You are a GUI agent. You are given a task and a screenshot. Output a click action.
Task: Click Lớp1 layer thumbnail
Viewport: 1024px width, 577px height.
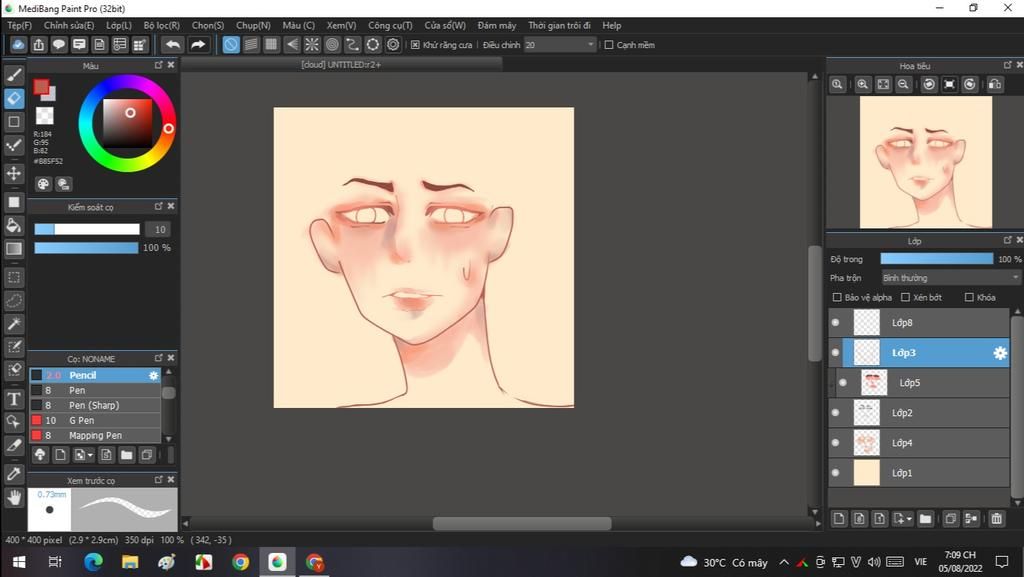(x=867, y=473)
